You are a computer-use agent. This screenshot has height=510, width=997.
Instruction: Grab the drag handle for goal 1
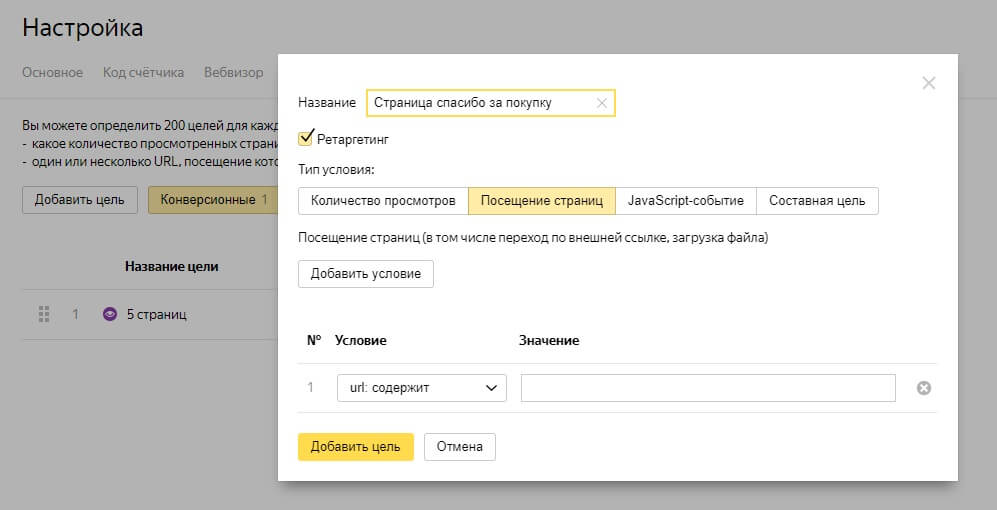(44, 314)
